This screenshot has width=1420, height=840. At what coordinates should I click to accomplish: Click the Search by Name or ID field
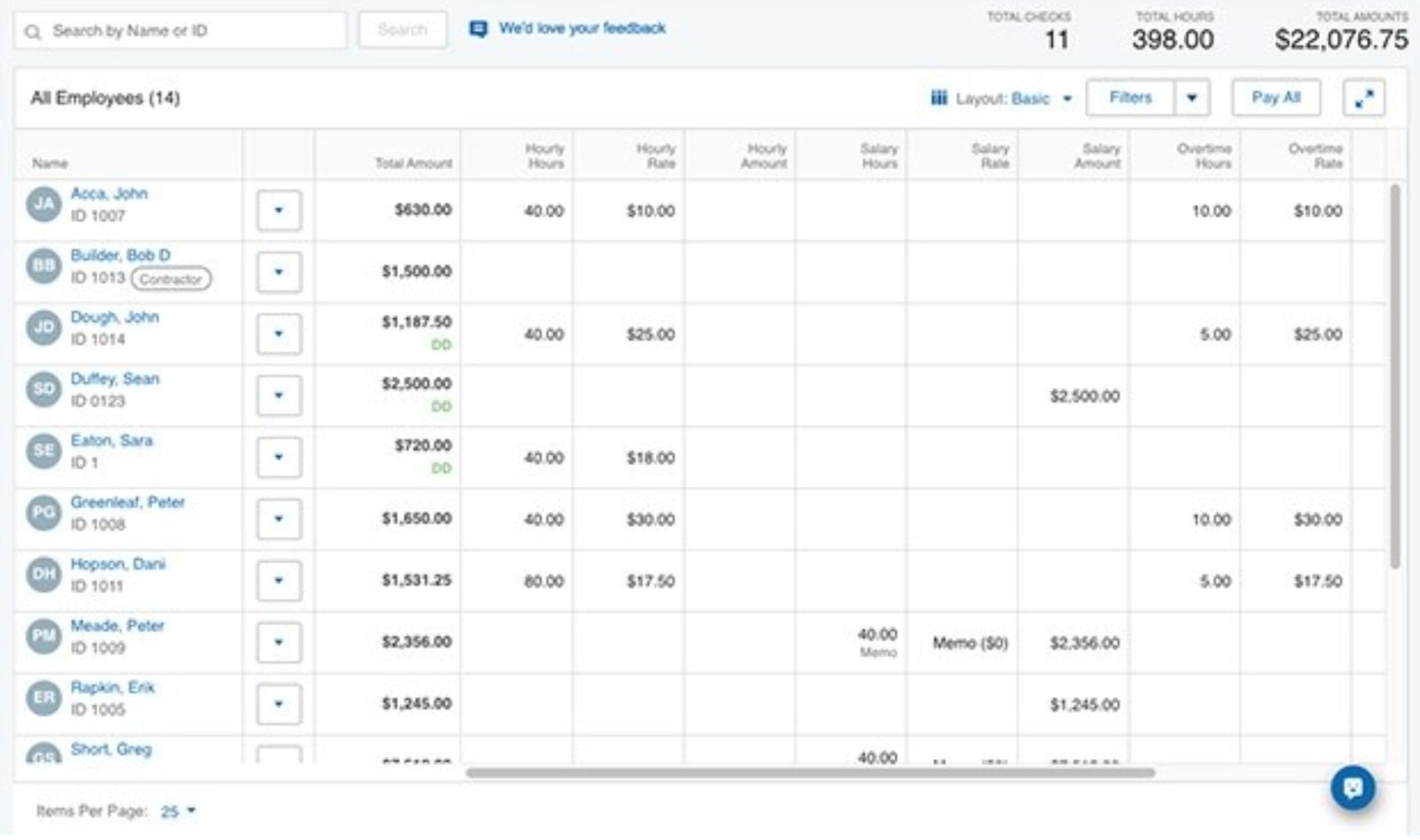(180, 31)
